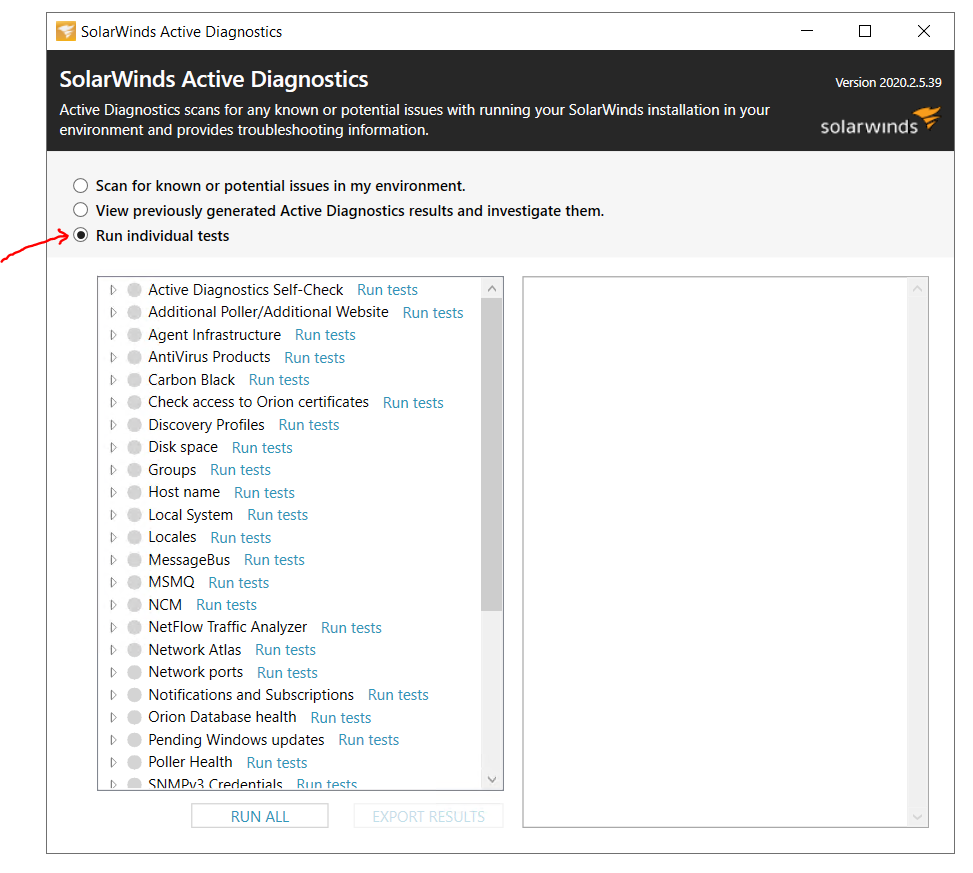Run tests for Locales
Image resolution: width=973 pixels, height=873 pixels.
240,538
